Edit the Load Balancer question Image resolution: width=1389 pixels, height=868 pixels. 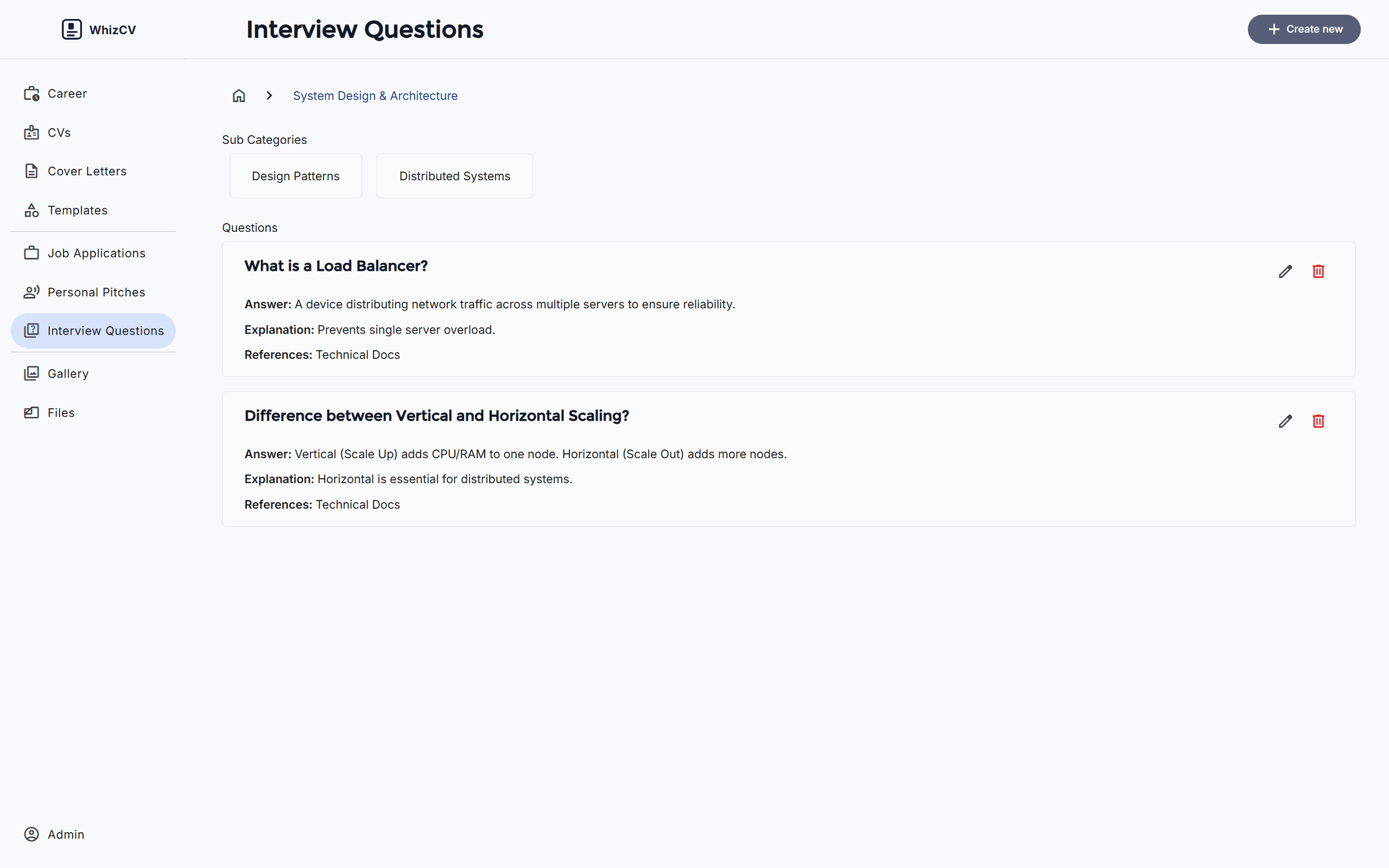(x=1285, y=271)
